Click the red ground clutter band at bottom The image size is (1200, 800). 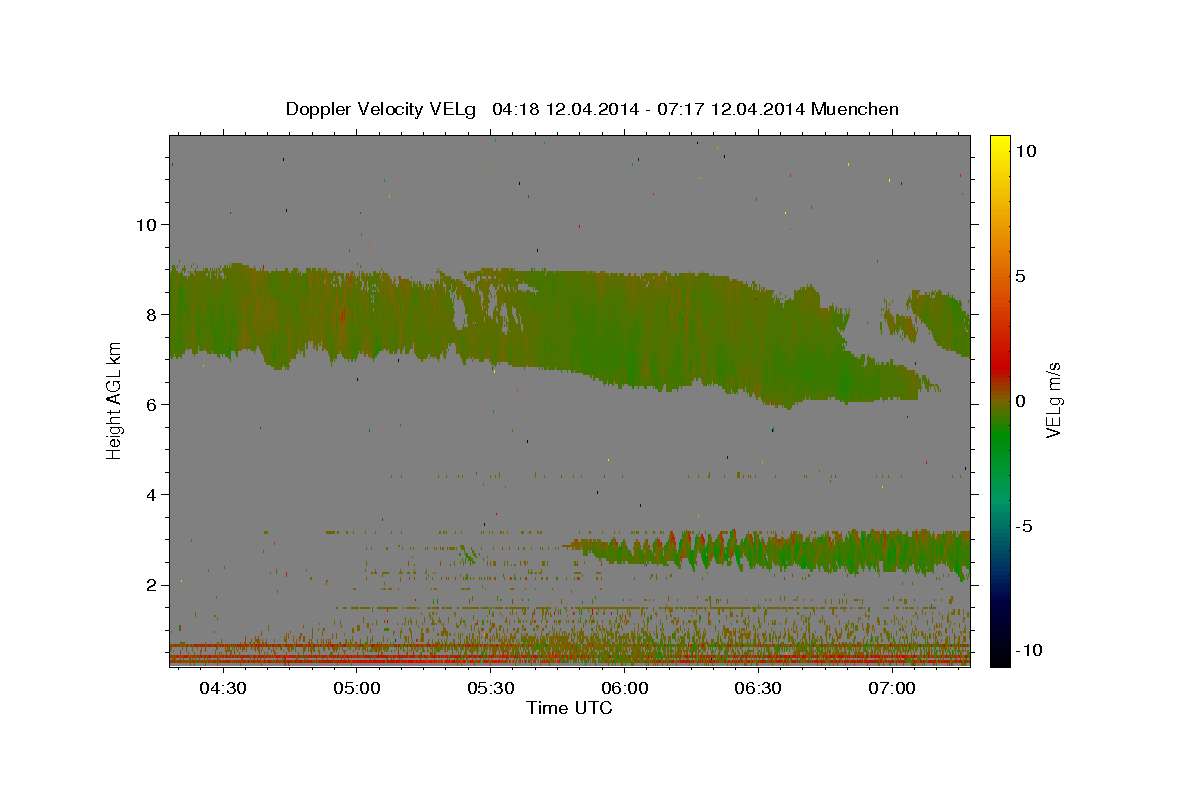pos(570,654)
